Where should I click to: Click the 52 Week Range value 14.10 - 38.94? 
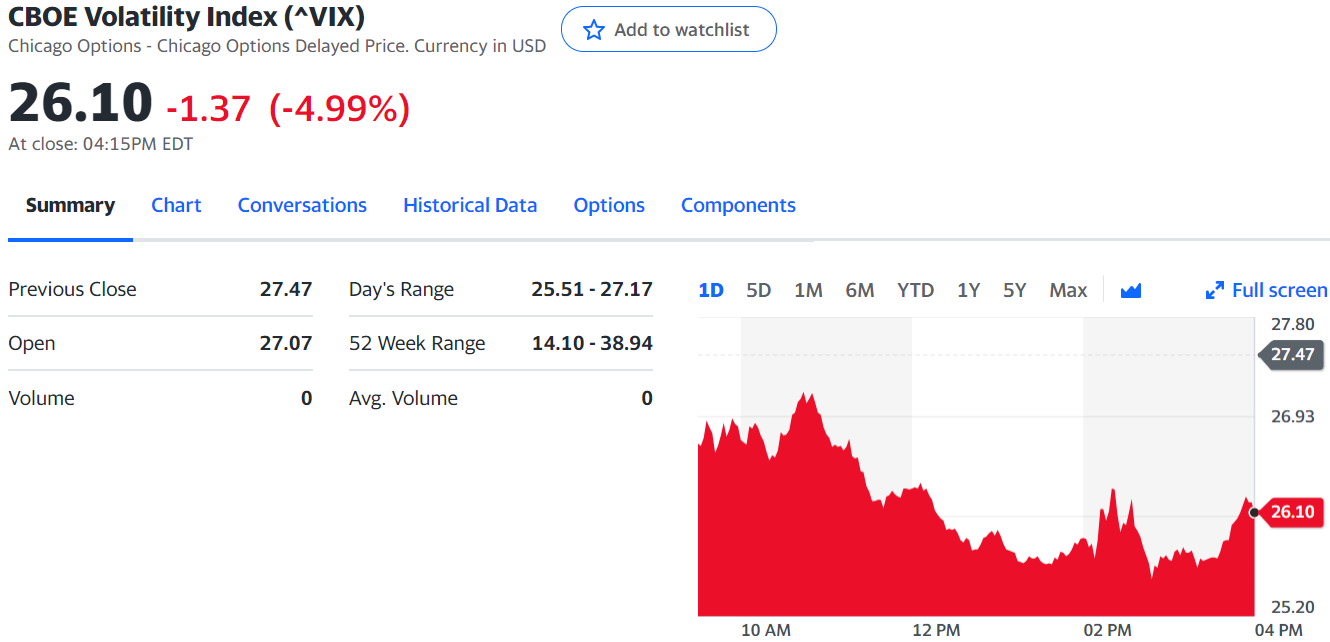tap(592, 343)
